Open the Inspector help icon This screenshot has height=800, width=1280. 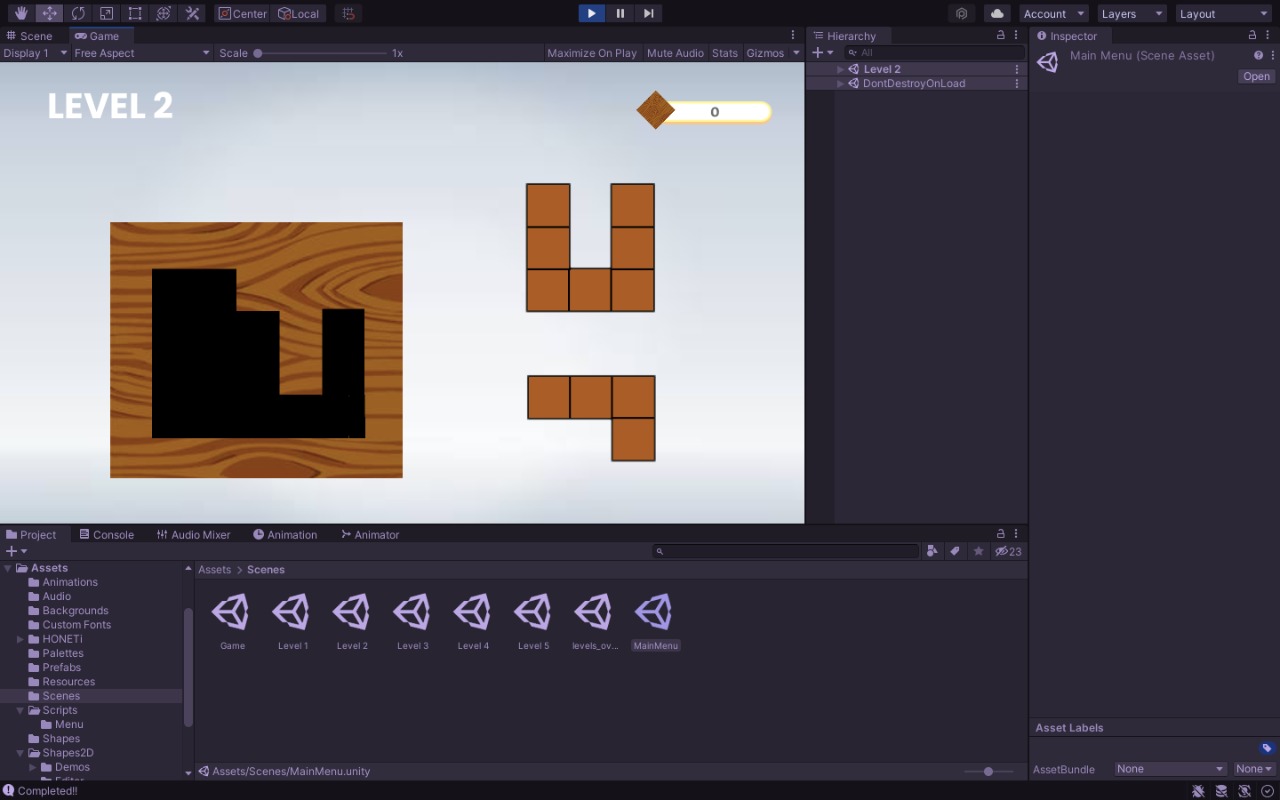pos(1258,55)
